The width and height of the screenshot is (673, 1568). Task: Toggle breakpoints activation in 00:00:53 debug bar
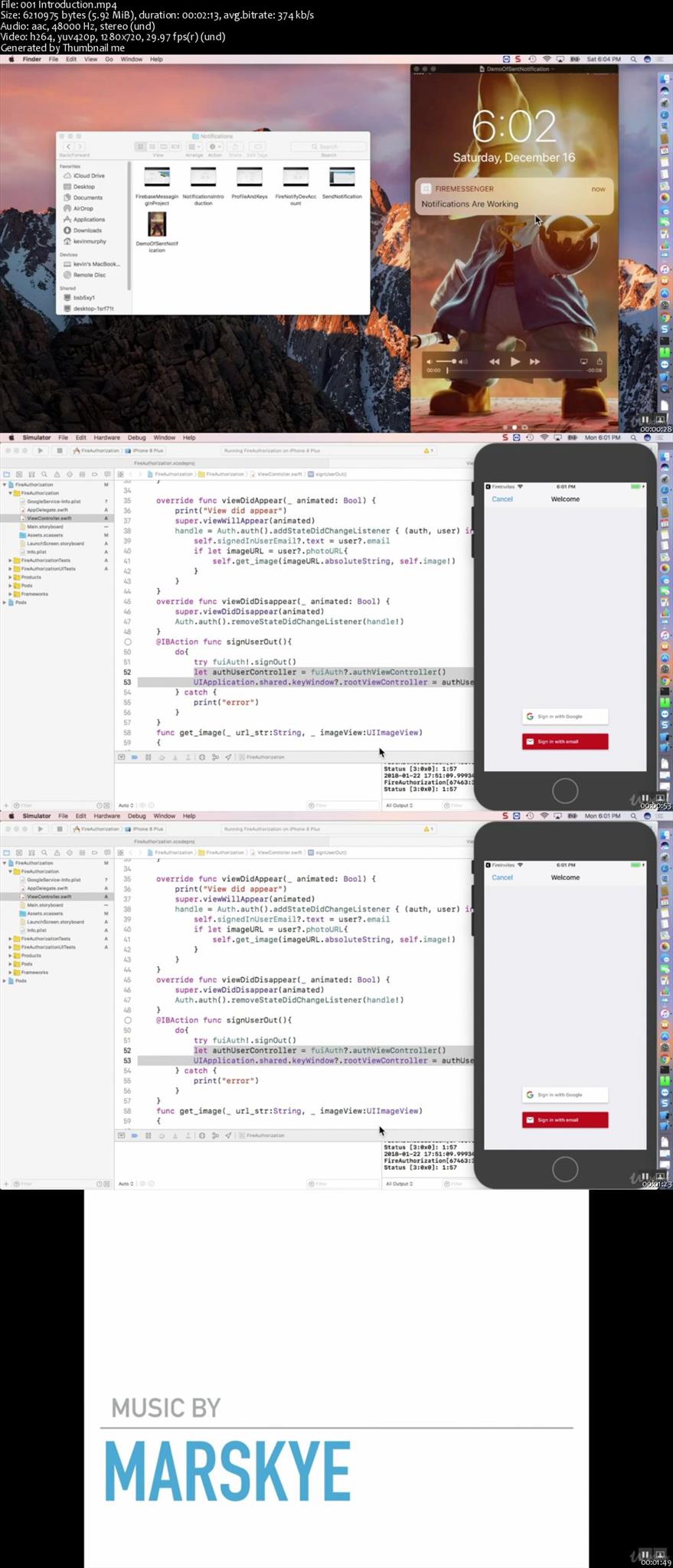click(134, 757)
